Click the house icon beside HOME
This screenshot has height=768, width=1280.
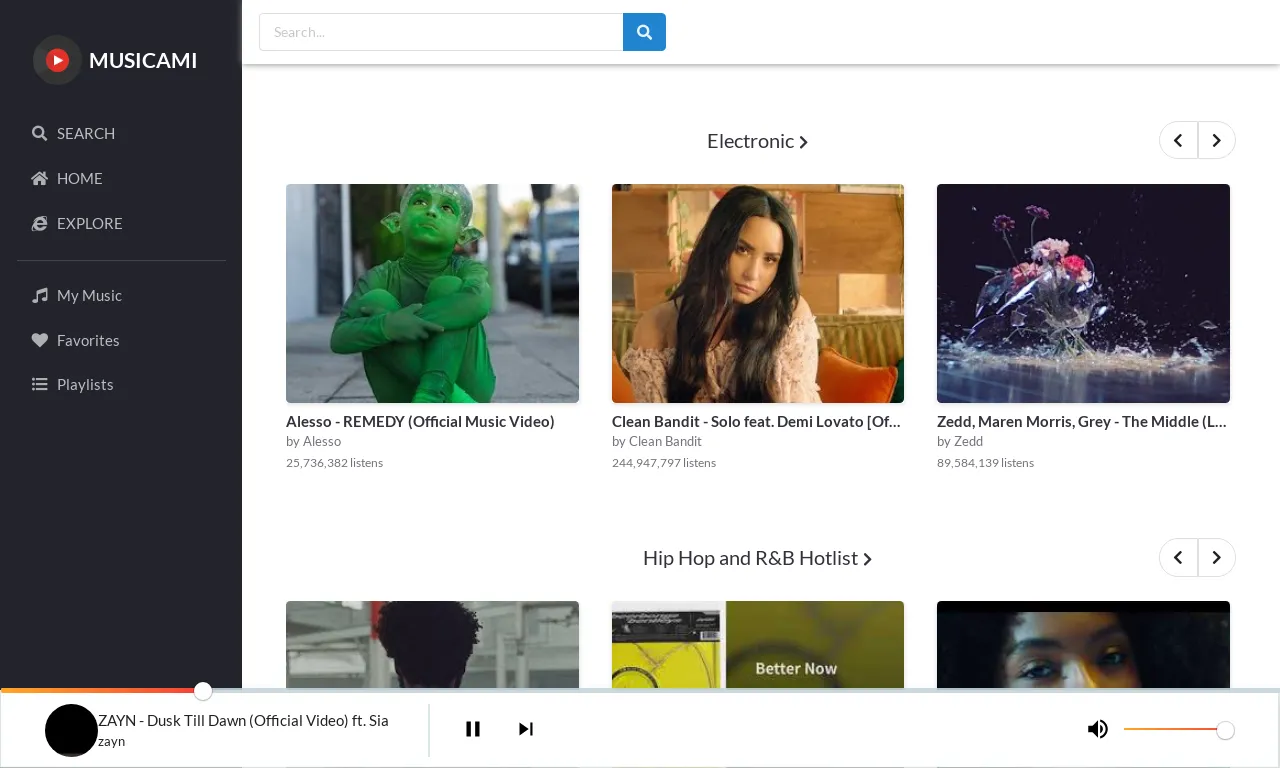point(39,178)
